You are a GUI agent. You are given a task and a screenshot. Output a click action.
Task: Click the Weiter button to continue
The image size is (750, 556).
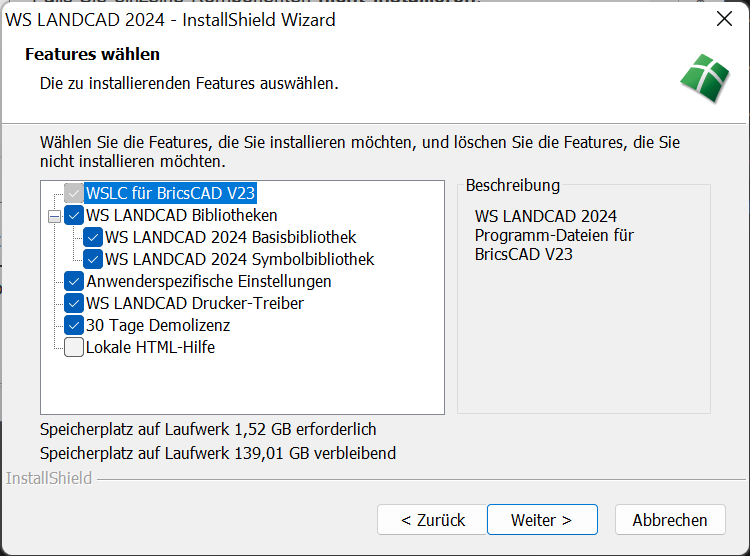point(541,520)
